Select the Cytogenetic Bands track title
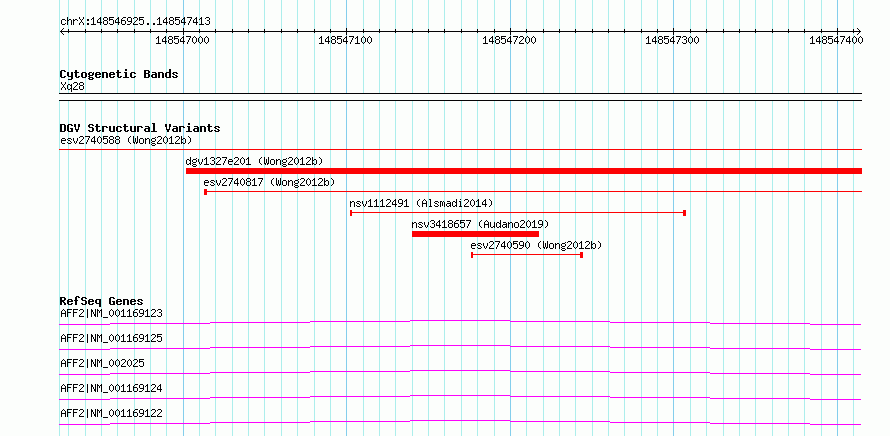890x436 pixels. tap(119, 74)
